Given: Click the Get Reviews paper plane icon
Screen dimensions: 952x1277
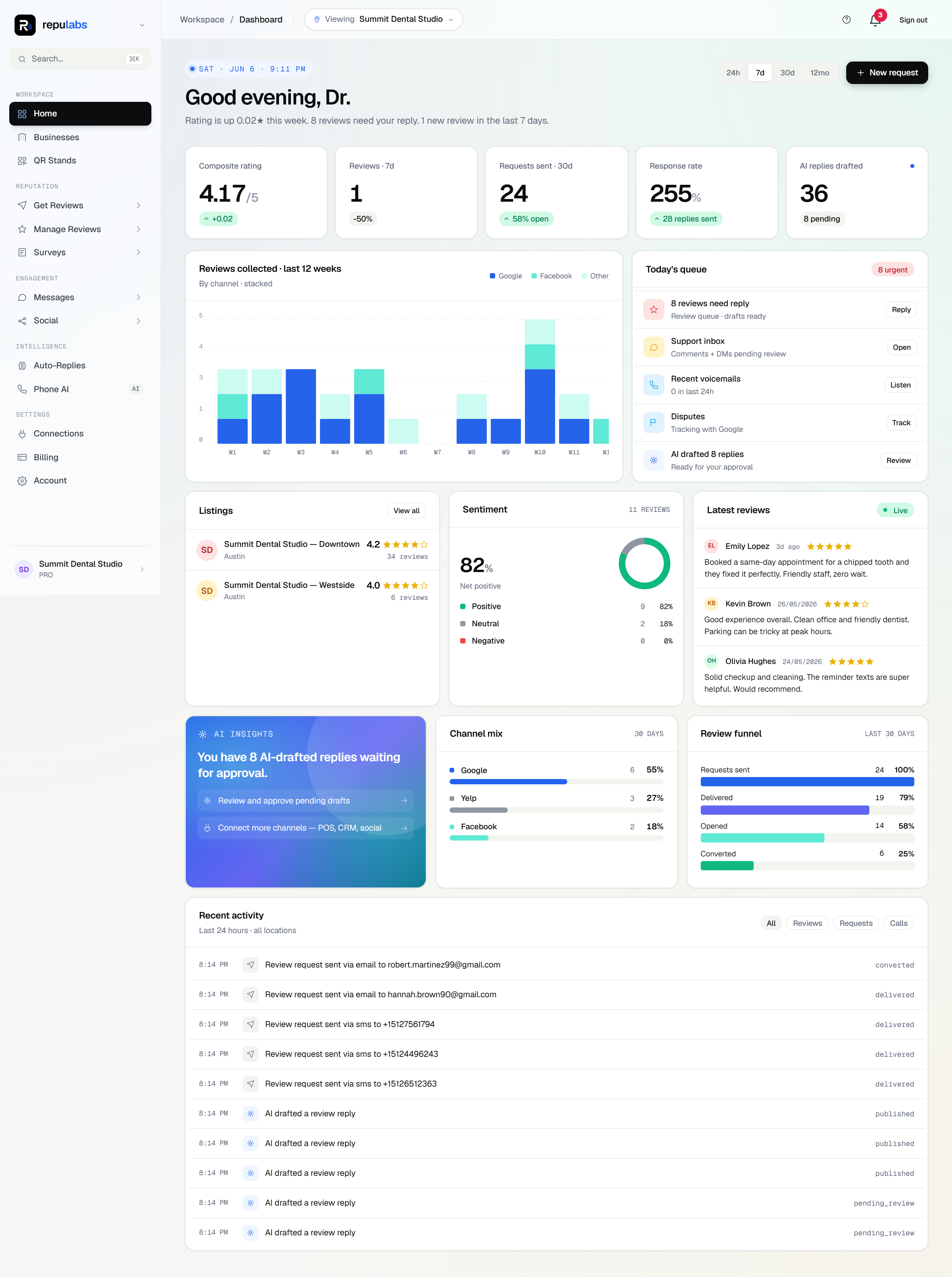Looking at the screenshot, I should click(x=22, y=205).
